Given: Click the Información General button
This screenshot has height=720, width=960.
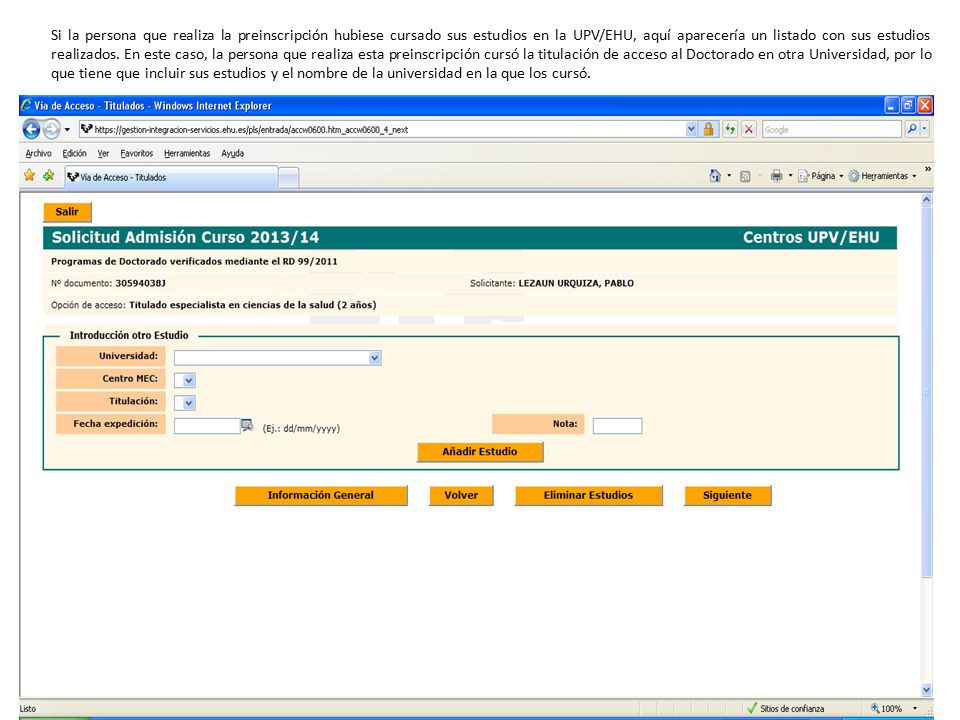Looking at the screenshot, I should (321, 495).
